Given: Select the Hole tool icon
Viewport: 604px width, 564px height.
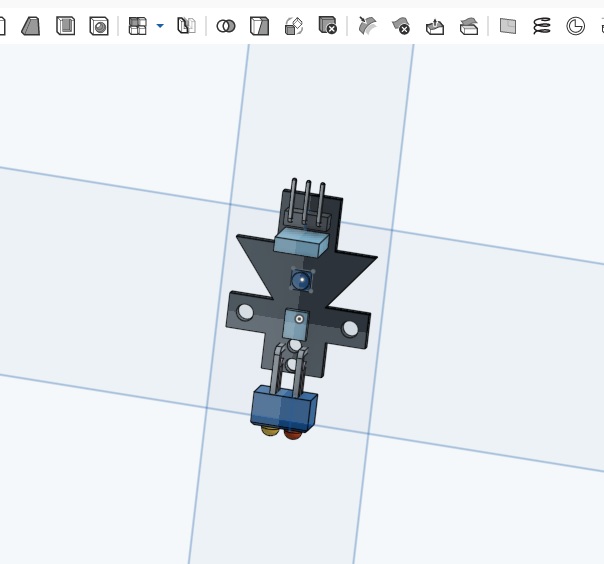Looking at the screenshot, I should (99, 26).
